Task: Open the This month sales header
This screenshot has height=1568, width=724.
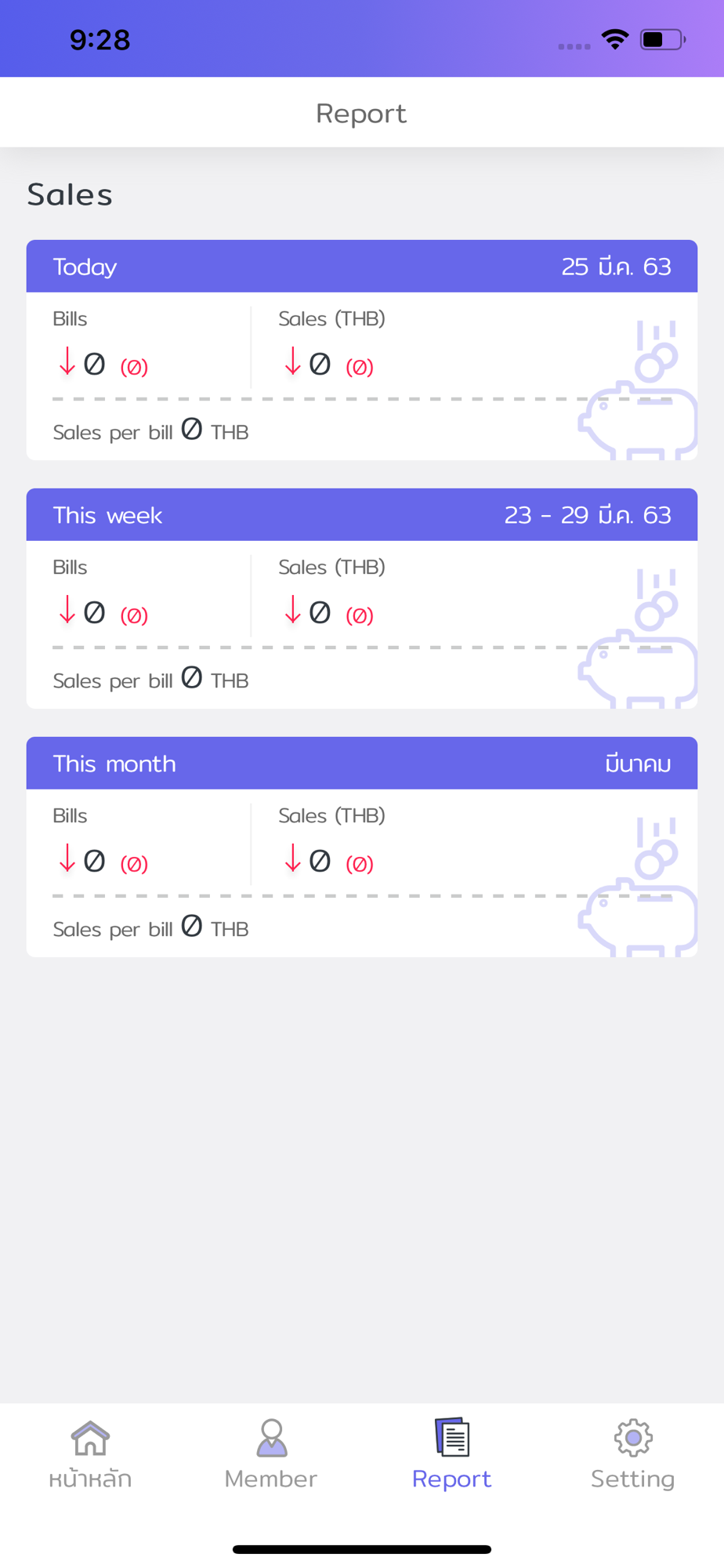Action: [362, 764]
